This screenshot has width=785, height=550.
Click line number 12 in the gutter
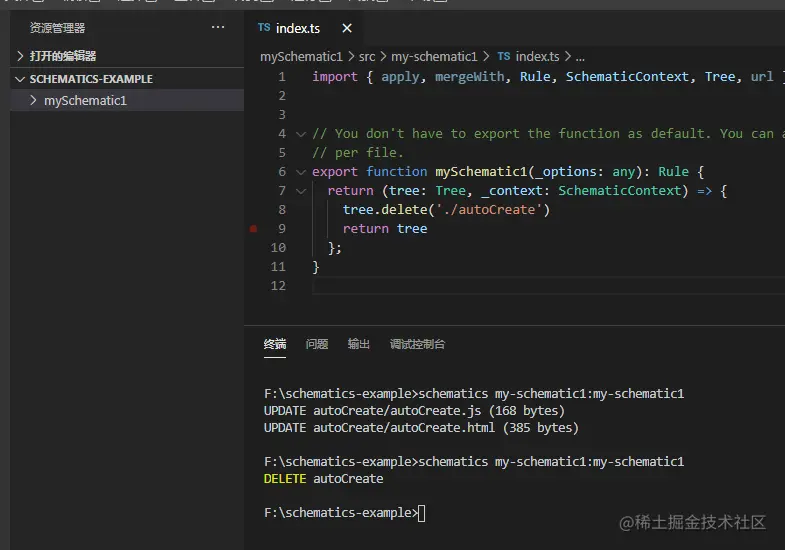pyautogui.click(x=278, y=286)
